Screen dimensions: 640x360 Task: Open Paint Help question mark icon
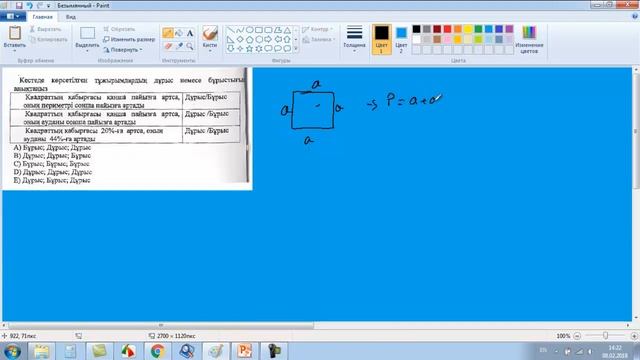point(635,16)
